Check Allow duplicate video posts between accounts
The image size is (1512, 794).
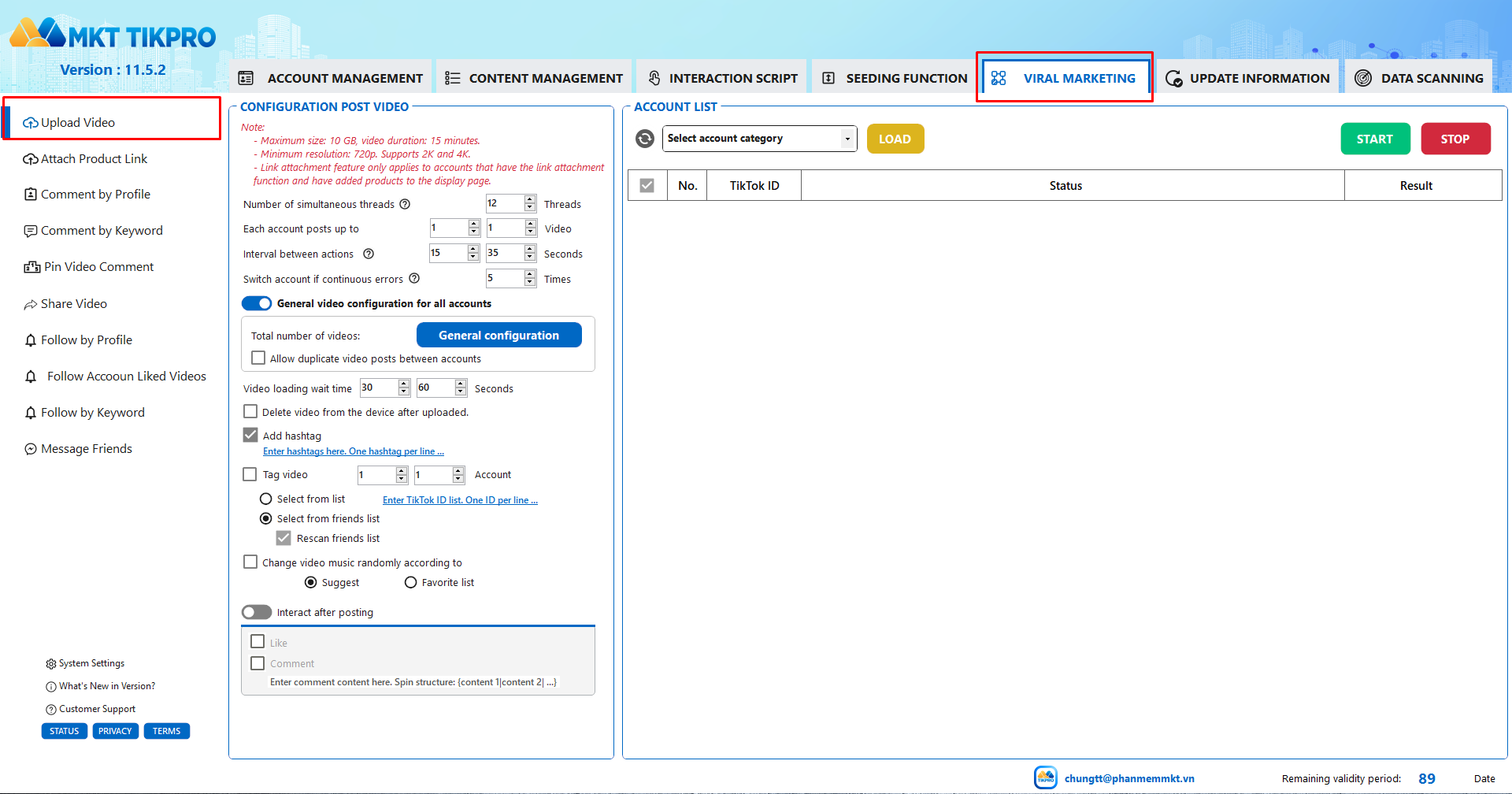[258, 358]
